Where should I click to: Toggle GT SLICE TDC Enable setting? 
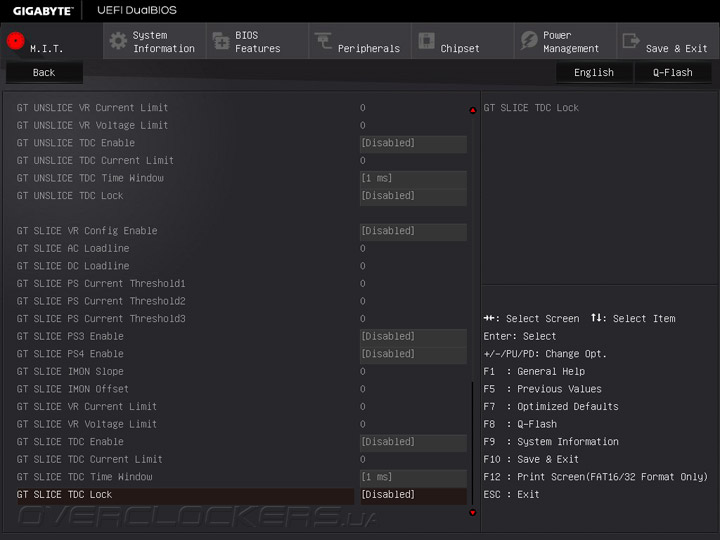[413, 442]
